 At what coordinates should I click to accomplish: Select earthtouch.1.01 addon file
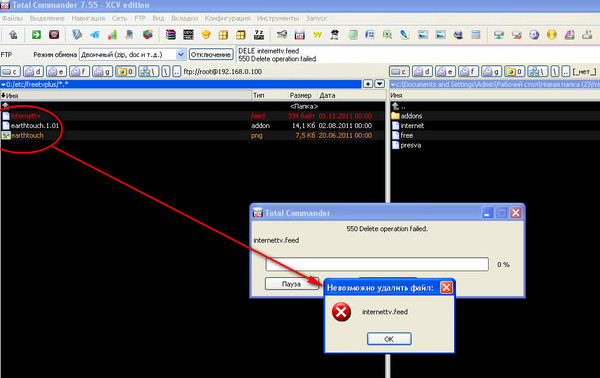[x=192, y=125]
